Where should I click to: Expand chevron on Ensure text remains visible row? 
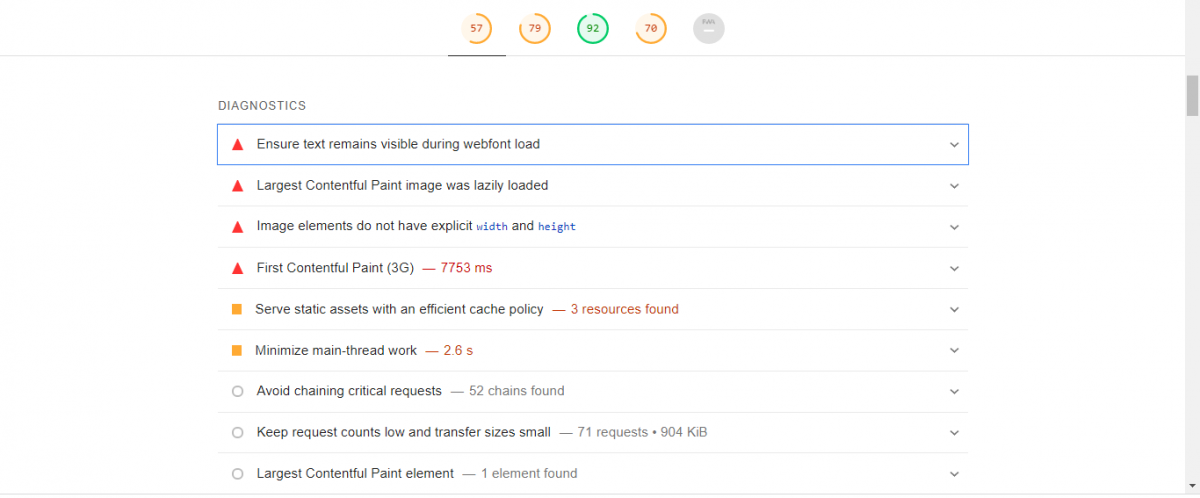coord(954,145)
